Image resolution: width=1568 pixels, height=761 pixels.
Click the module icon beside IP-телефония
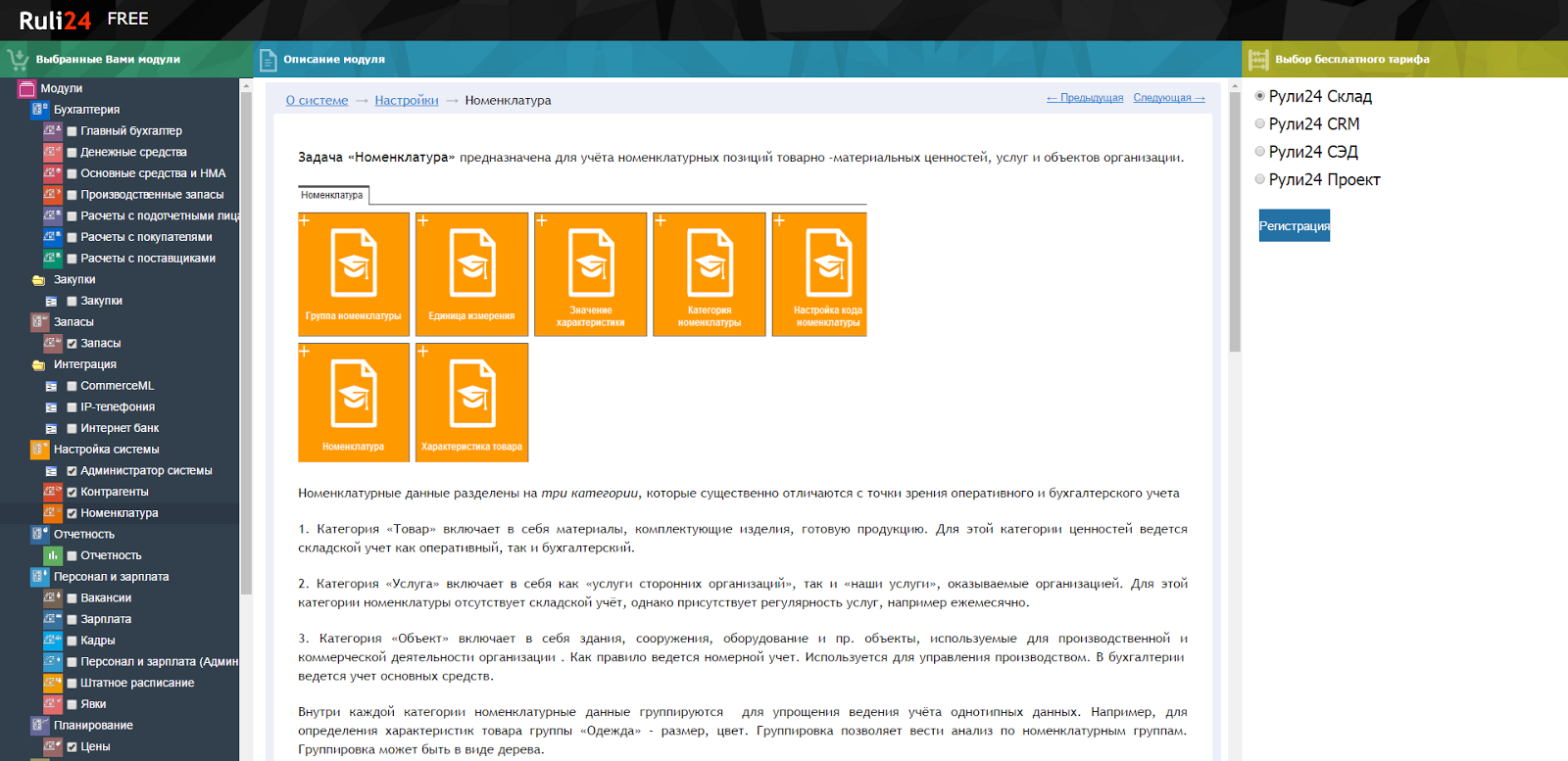tap(51, 407)
